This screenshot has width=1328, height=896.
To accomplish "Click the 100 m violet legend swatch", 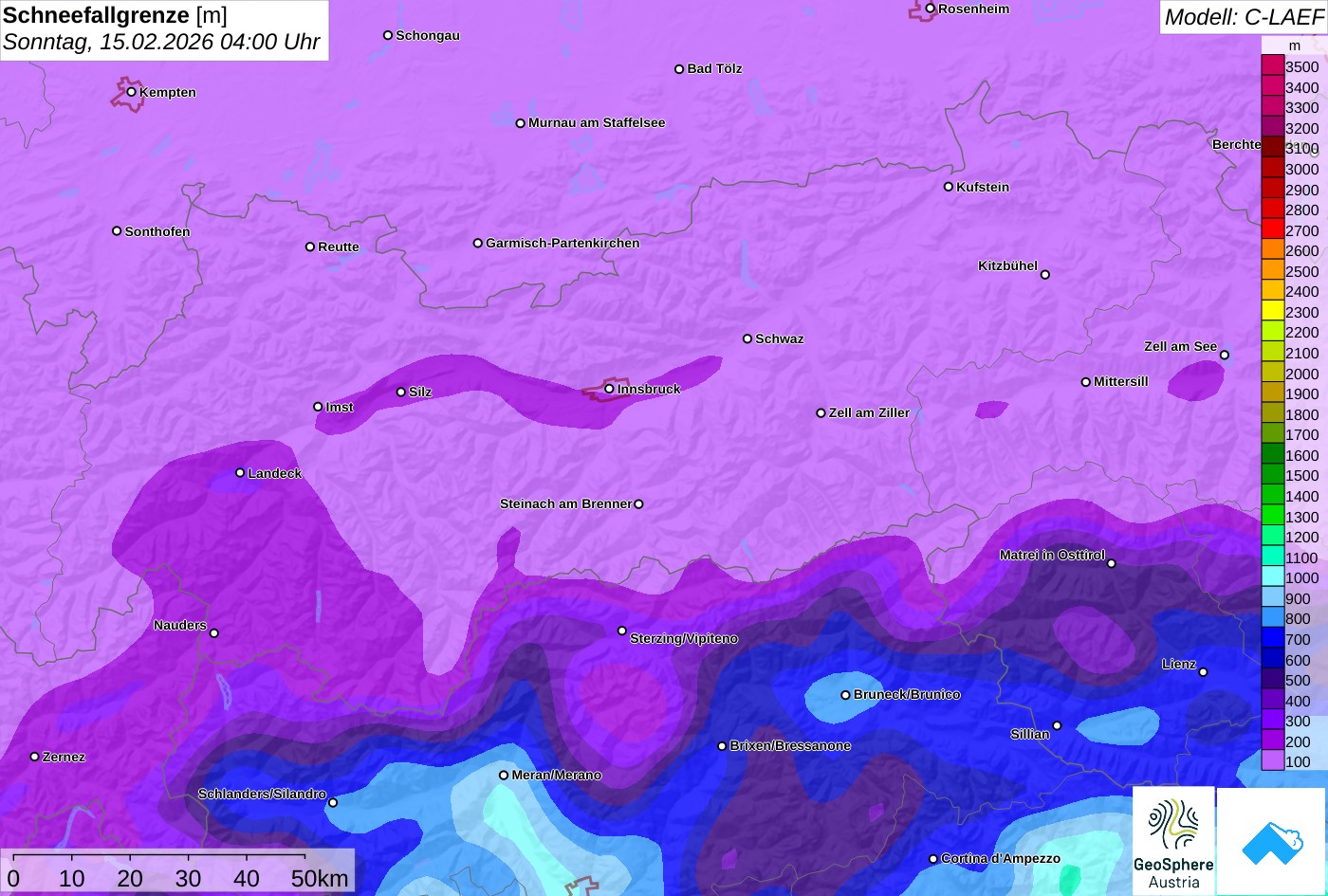I will click(1272, 761).
